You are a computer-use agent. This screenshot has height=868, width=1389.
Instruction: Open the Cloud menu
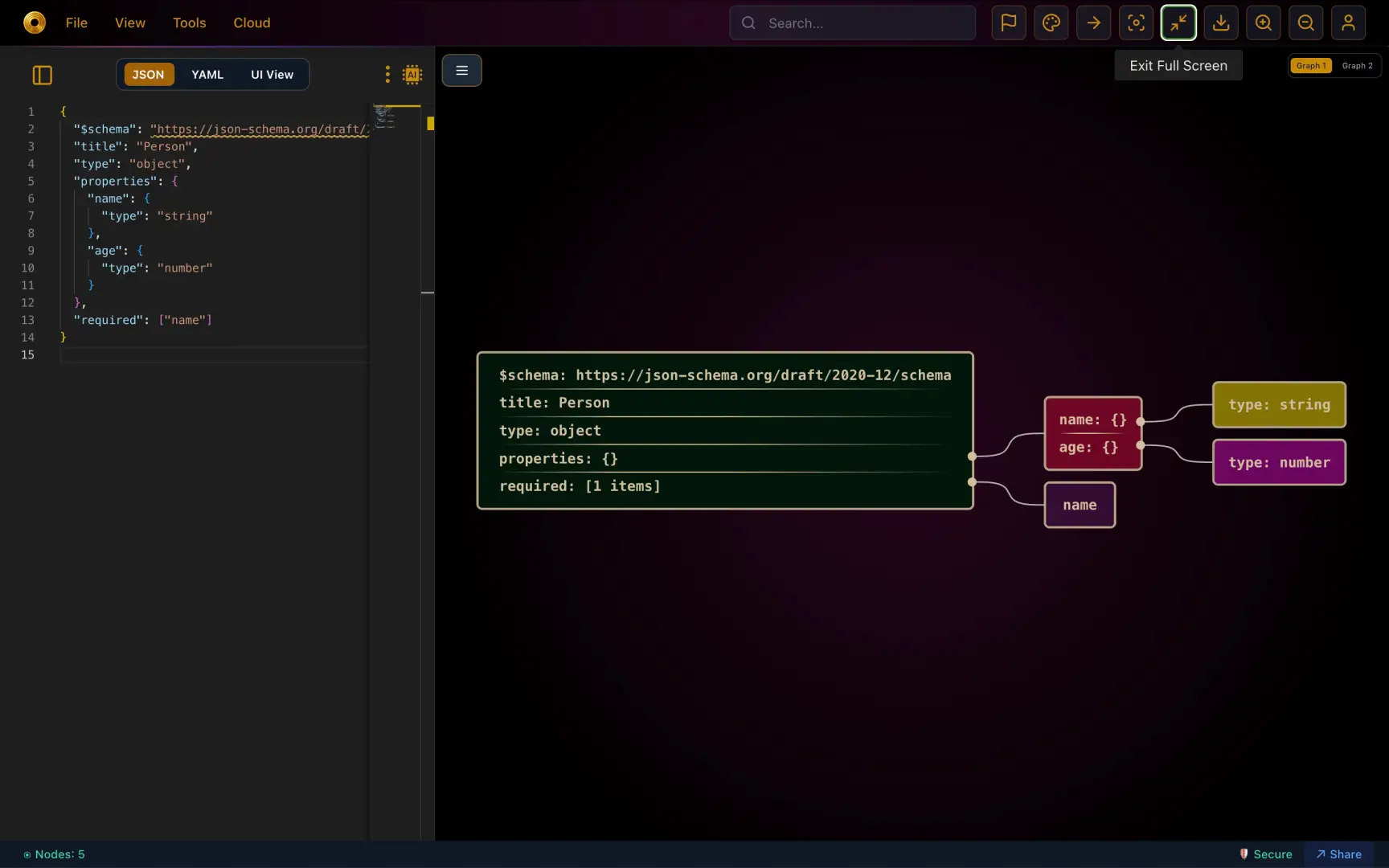click(251, 23)
